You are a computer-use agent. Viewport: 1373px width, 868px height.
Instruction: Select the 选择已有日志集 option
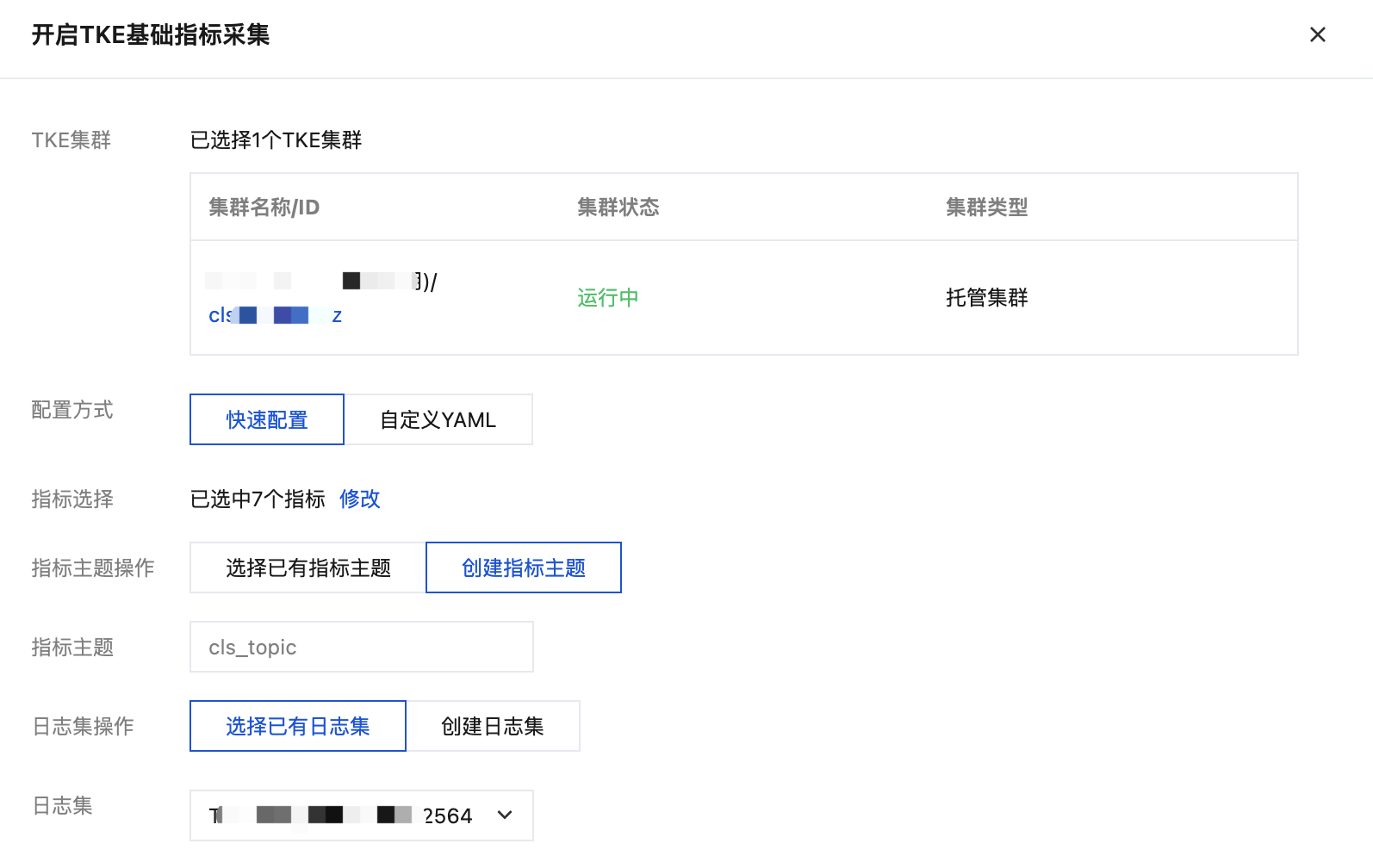coord(297,726)
